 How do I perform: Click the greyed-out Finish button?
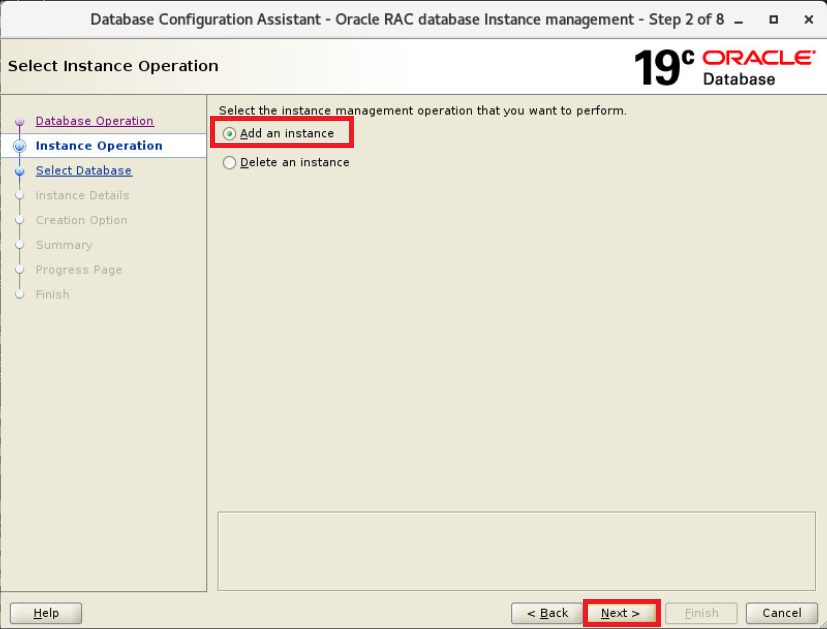point(701,613)
